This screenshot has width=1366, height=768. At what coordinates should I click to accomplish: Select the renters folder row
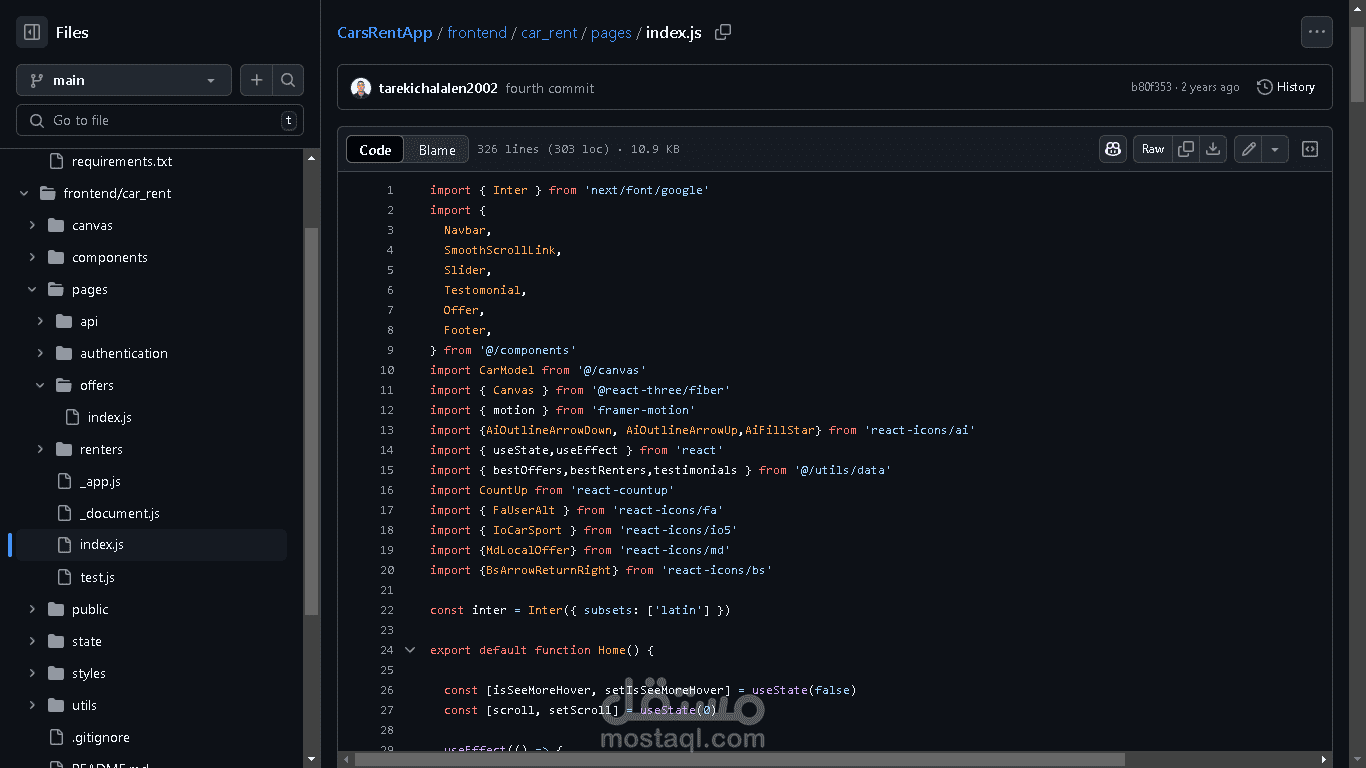coord(152,449)
